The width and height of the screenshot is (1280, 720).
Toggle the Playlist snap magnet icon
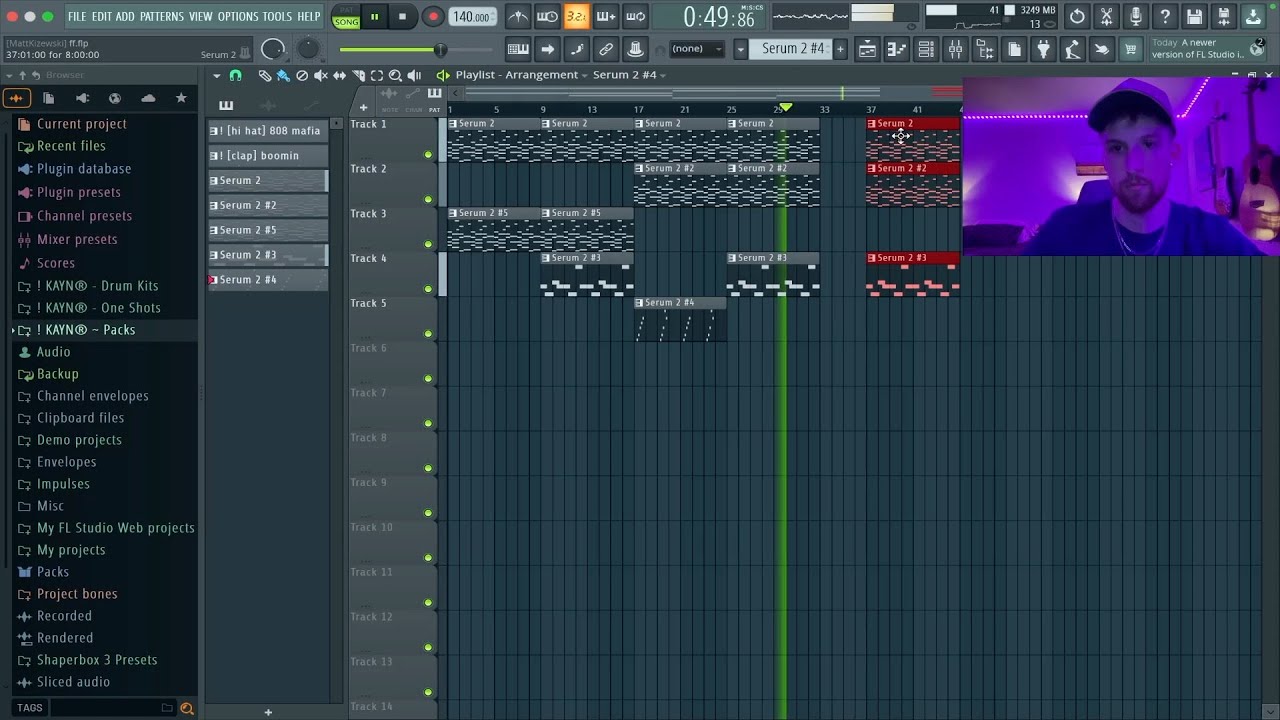coord(235,75)
